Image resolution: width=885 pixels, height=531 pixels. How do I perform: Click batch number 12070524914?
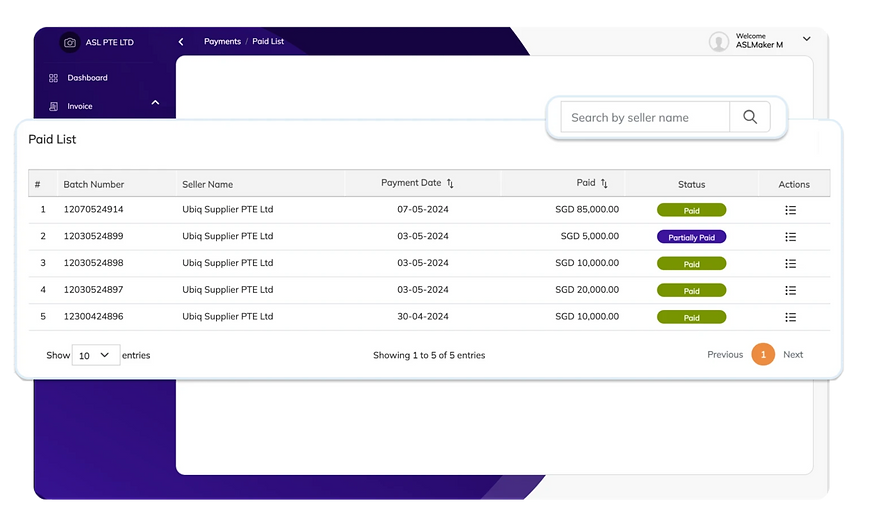(x=93, y=209)
